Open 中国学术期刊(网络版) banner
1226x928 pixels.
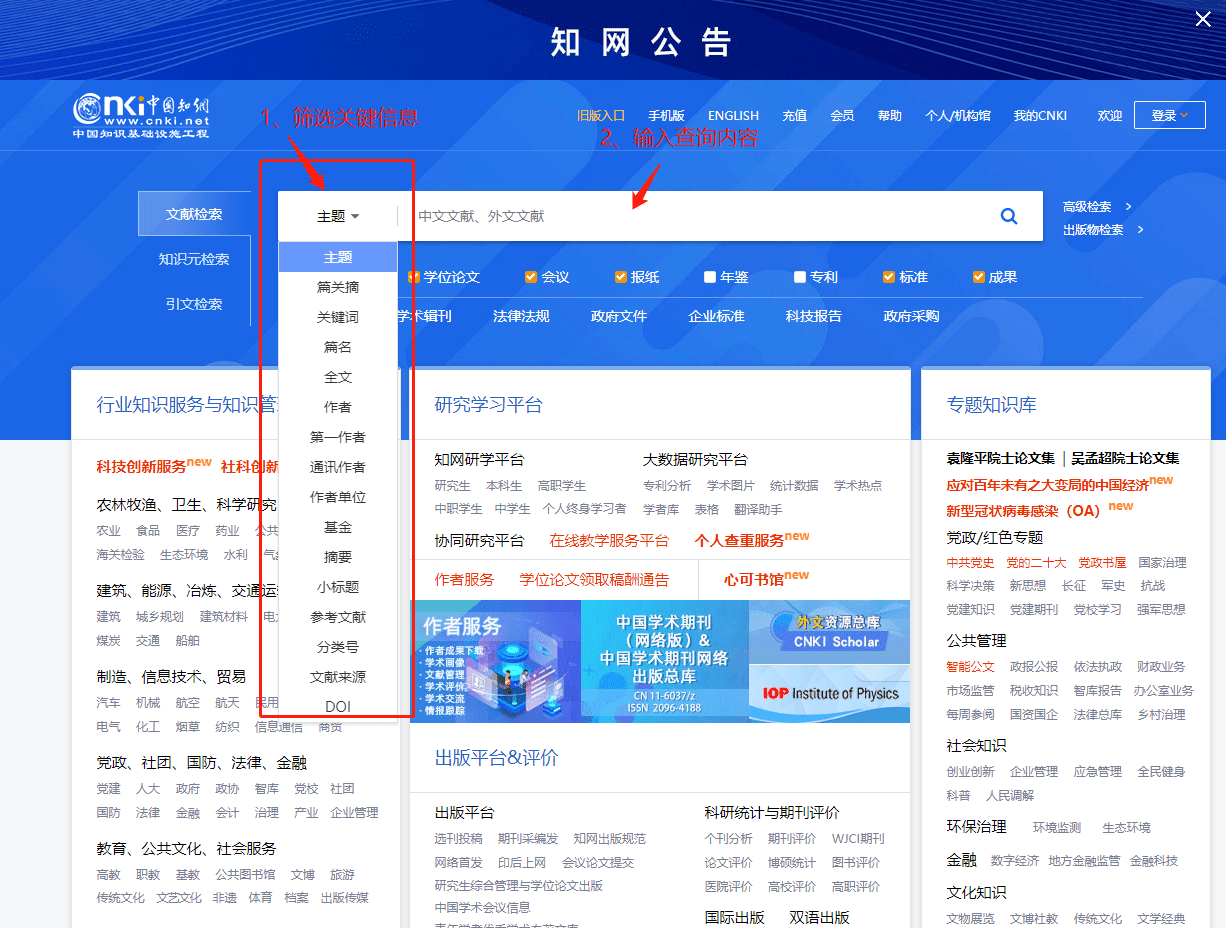[665, 661]
